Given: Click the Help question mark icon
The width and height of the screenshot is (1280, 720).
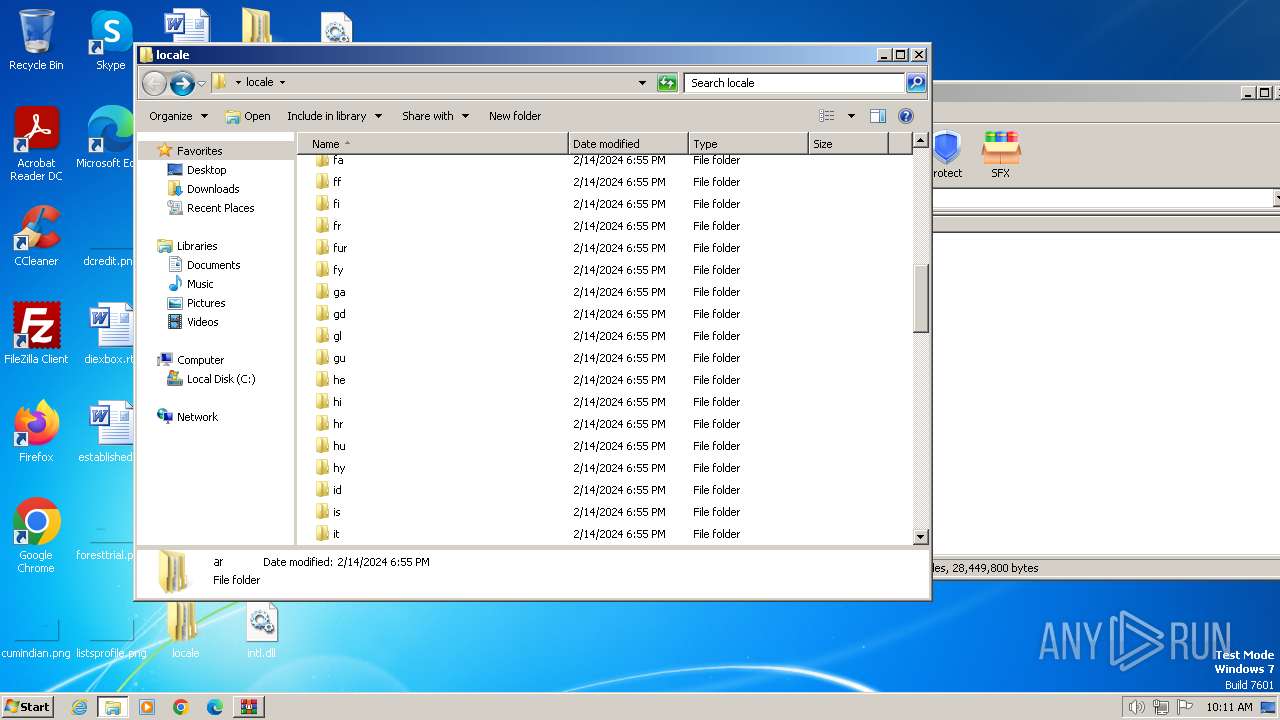Looking at the screenshot, I should coord(906,116).
